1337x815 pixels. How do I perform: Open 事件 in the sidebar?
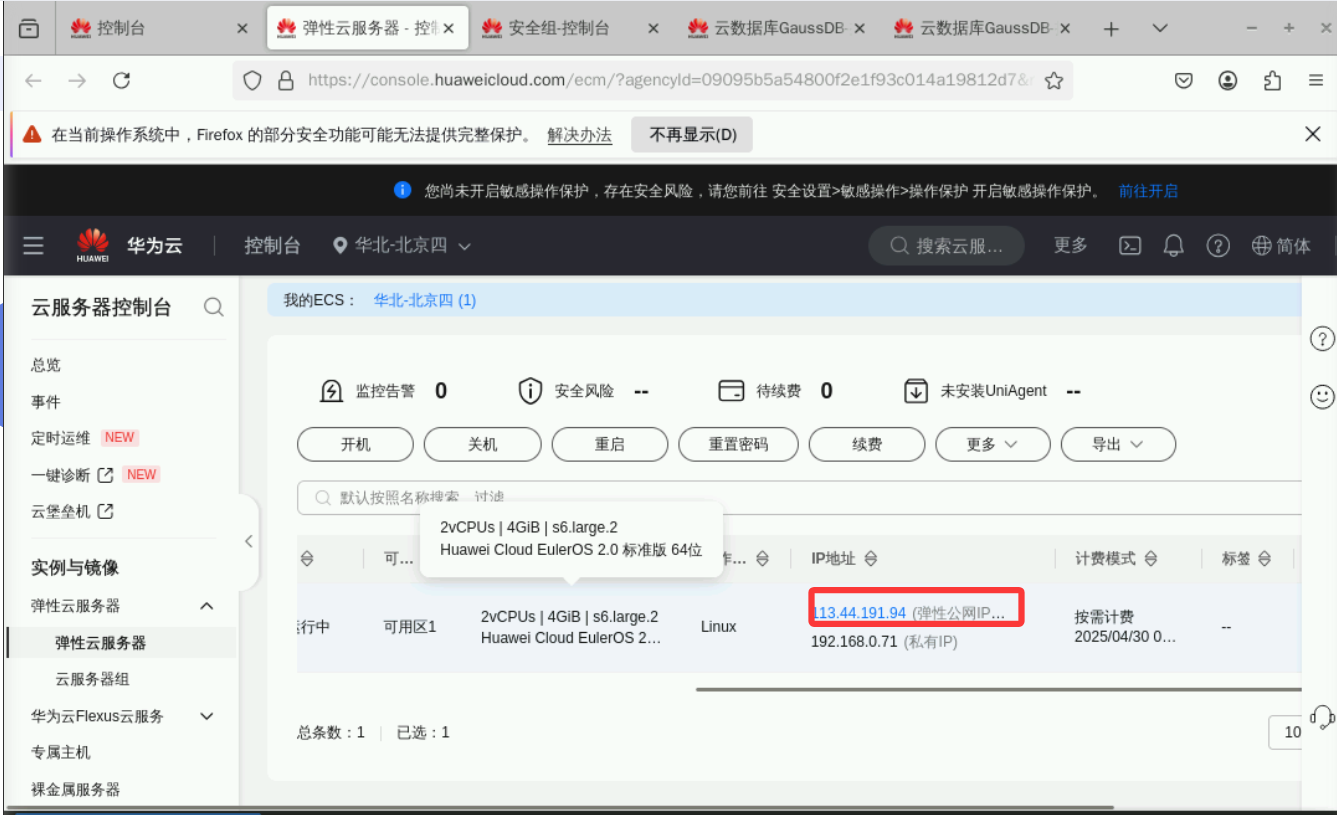coord(46,402)
